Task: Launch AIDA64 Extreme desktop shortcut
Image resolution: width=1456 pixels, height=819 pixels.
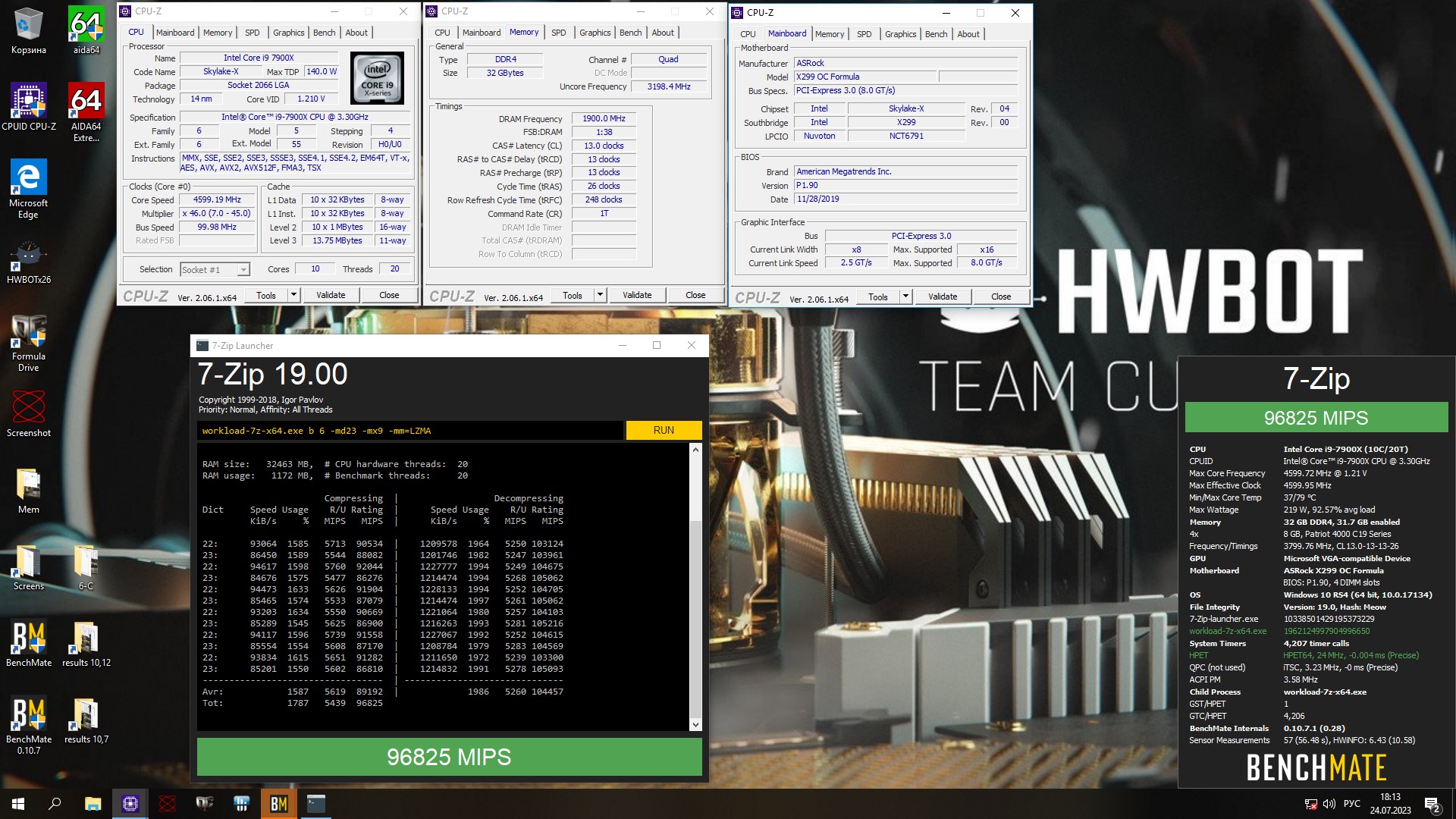Action: tap(86, 113)
